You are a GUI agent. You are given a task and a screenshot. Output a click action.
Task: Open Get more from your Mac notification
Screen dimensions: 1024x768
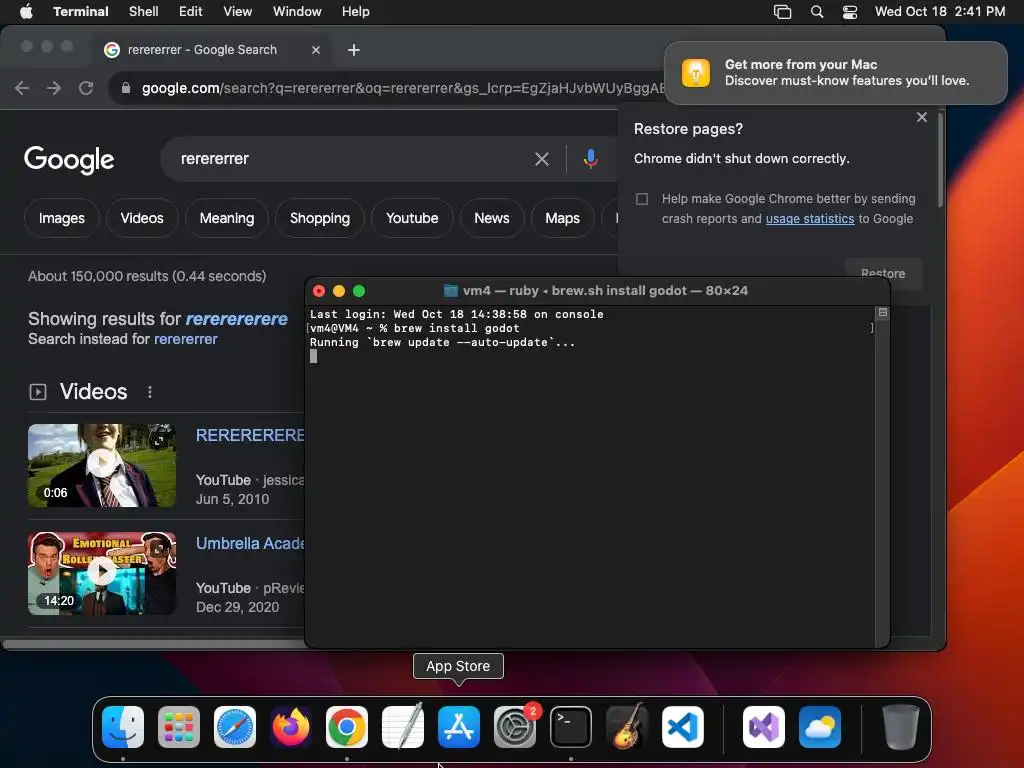click(836, 72)
